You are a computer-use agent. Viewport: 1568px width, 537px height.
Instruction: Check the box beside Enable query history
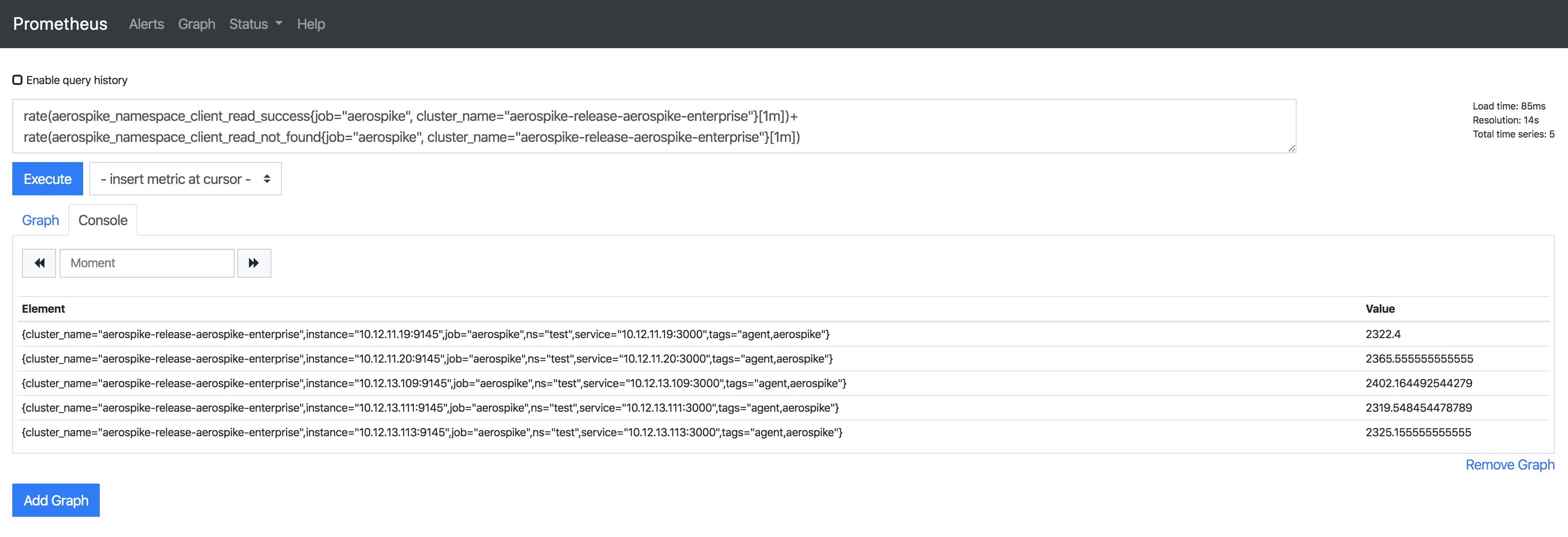click(18, 79)
